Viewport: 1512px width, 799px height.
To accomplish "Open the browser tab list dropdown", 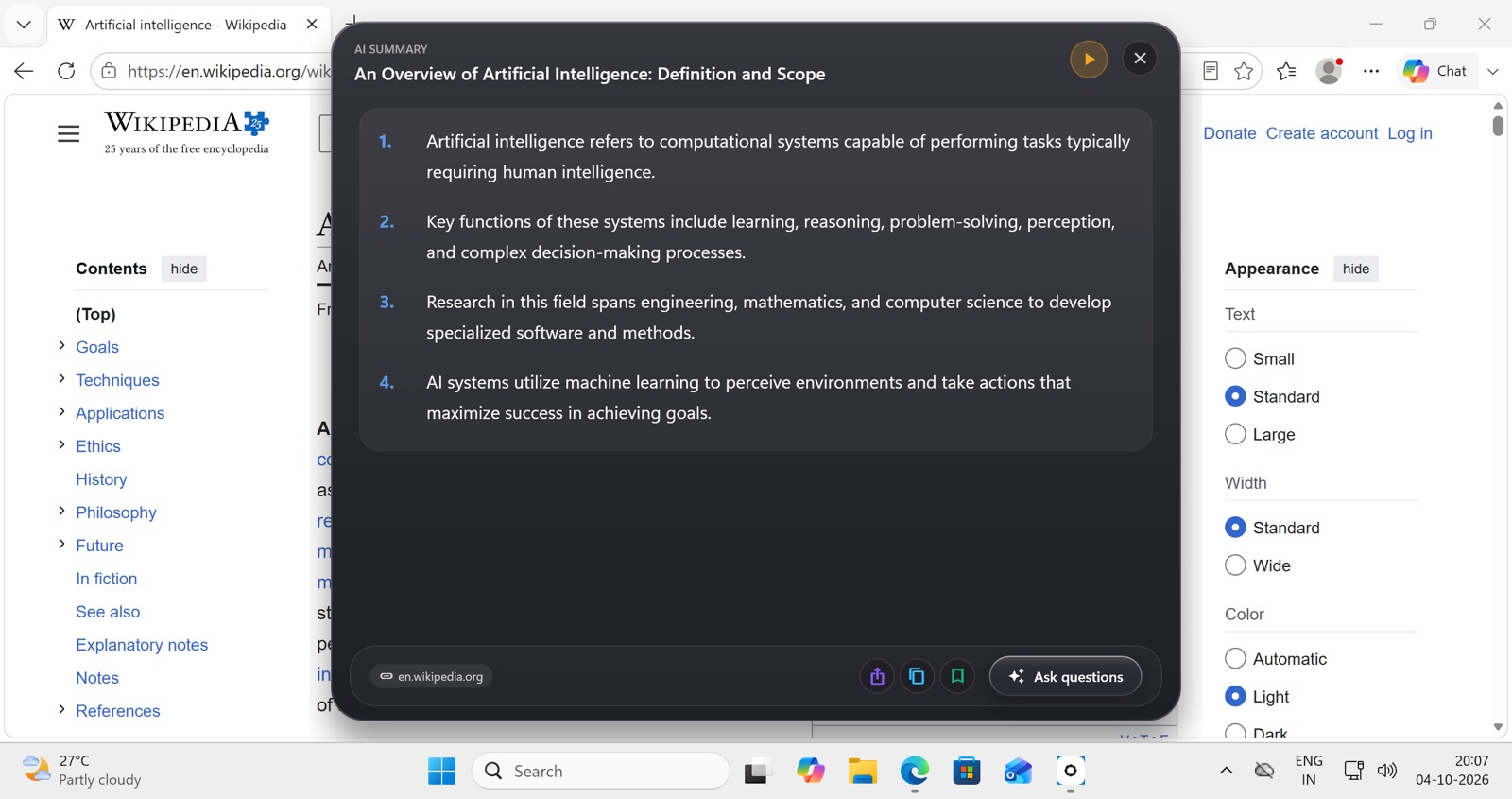I will tap(24, 25).
